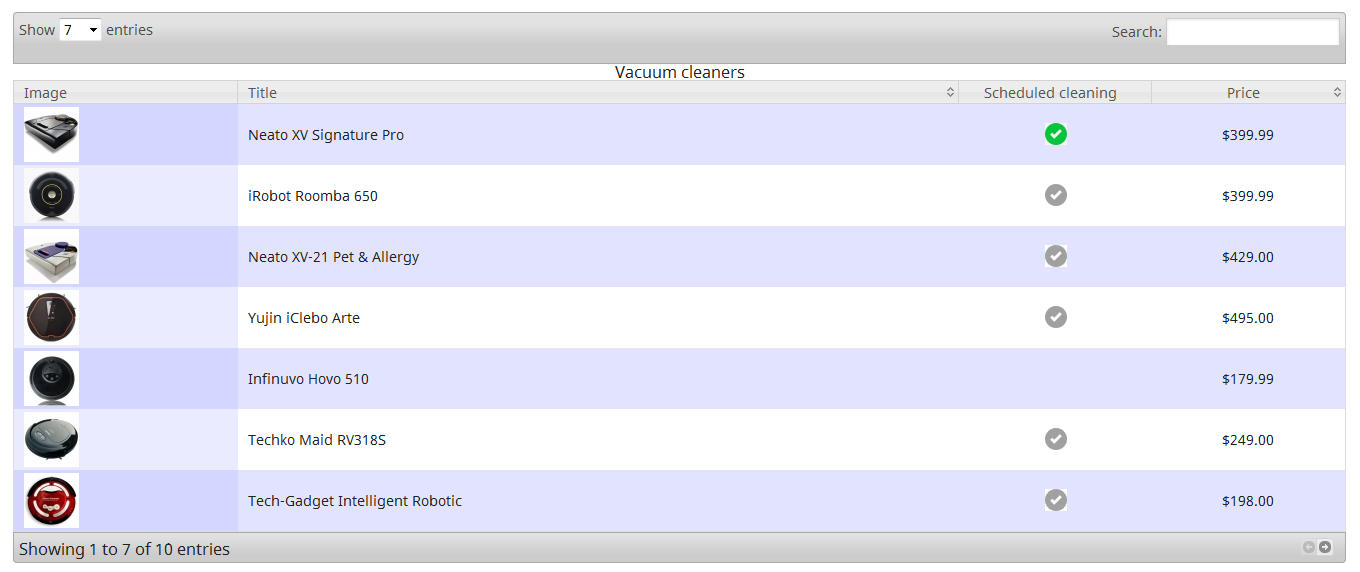This screenshot has width=1360, height=572.
Task: Click the Search label
Action: (1137, 32)
